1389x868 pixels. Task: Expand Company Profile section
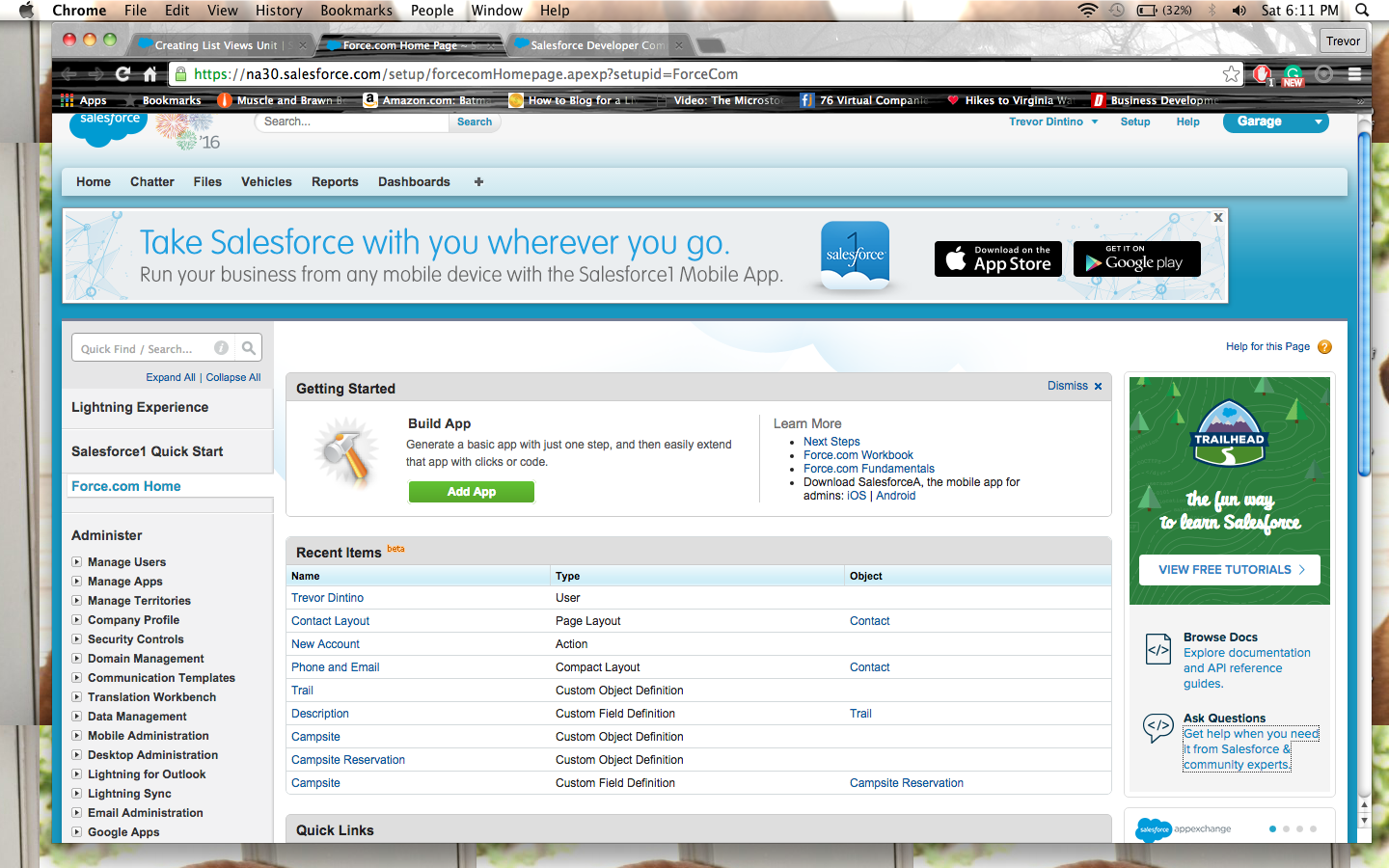click(x=77, y=620)
